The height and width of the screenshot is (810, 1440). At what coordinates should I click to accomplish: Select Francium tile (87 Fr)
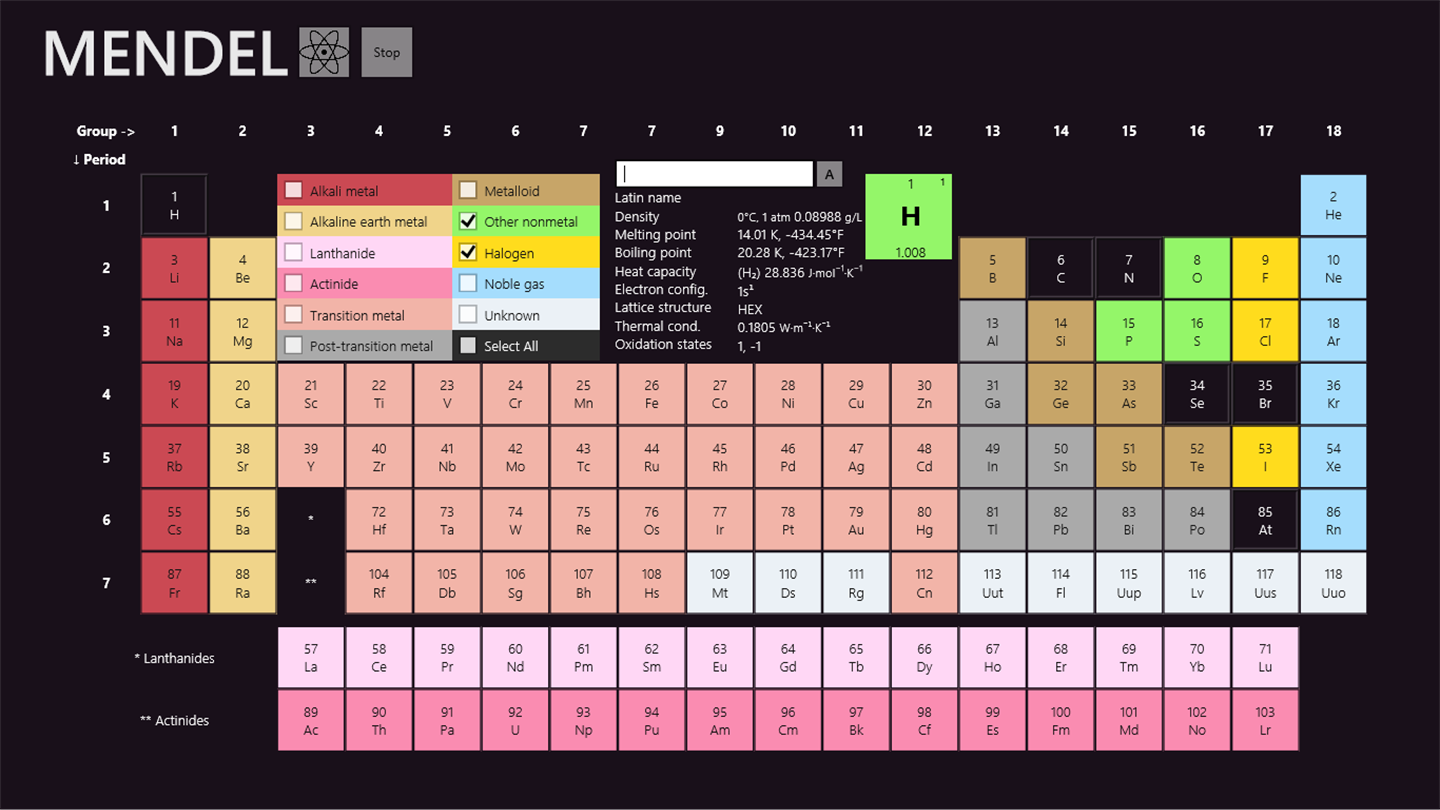pyautogui.click(x=174, y=583)
